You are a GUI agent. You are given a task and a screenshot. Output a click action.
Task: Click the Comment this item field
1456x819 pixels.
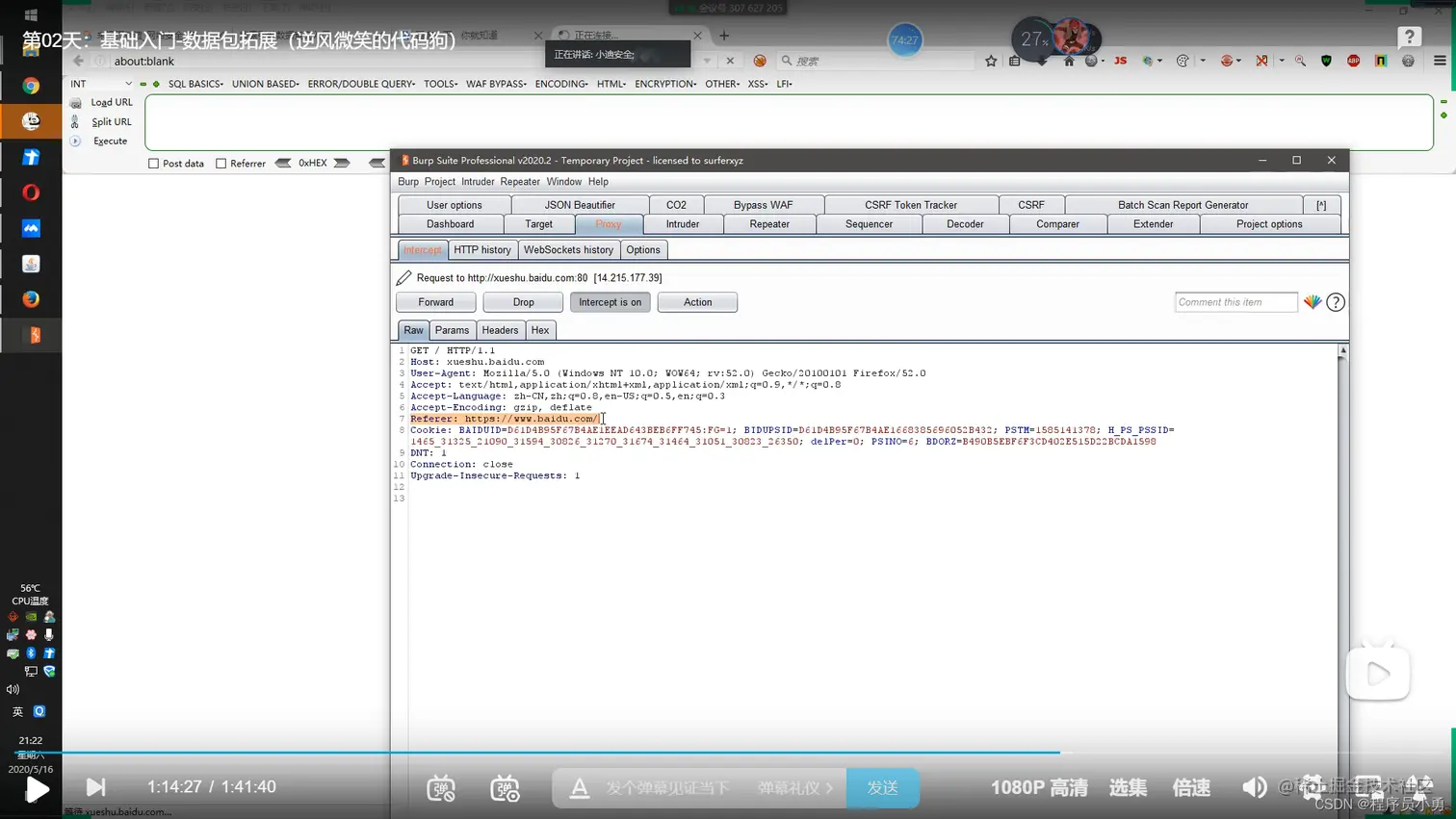coord(1236,302)
